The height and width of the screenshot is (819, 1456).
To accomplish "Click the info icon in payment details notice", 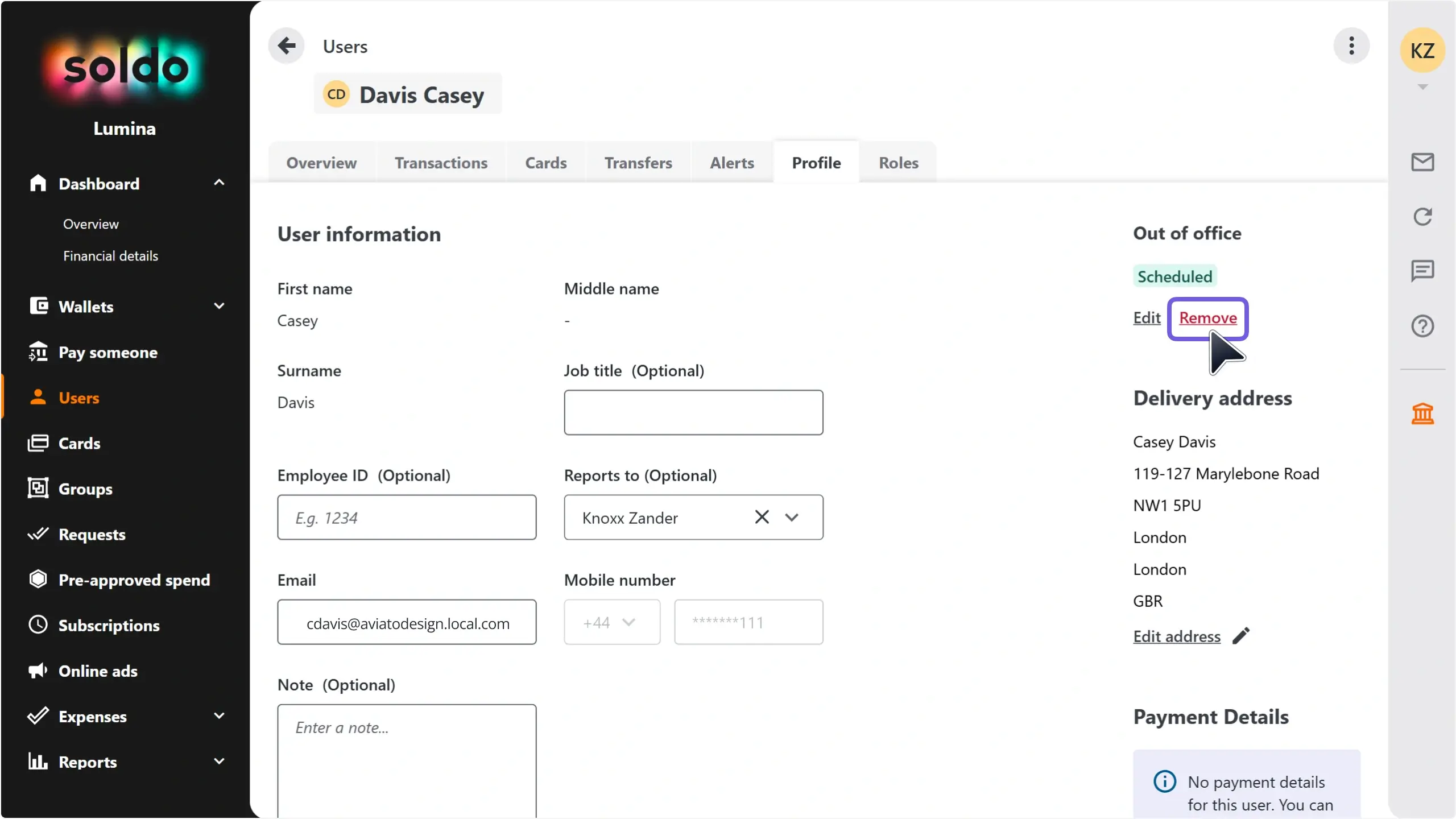I will point(1164,781).
